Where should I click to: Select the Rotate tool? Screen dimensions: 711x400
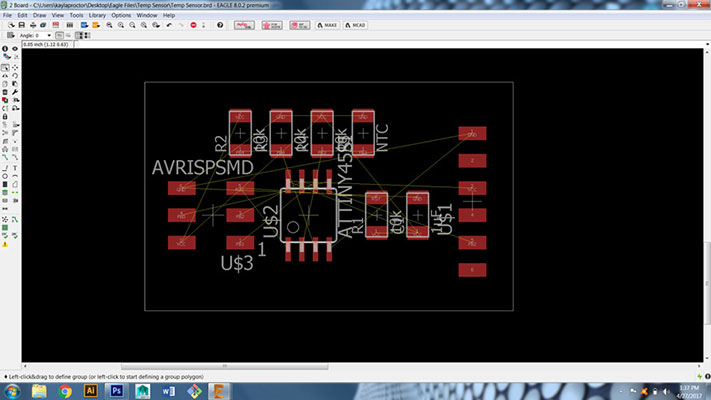click(15, 76)
